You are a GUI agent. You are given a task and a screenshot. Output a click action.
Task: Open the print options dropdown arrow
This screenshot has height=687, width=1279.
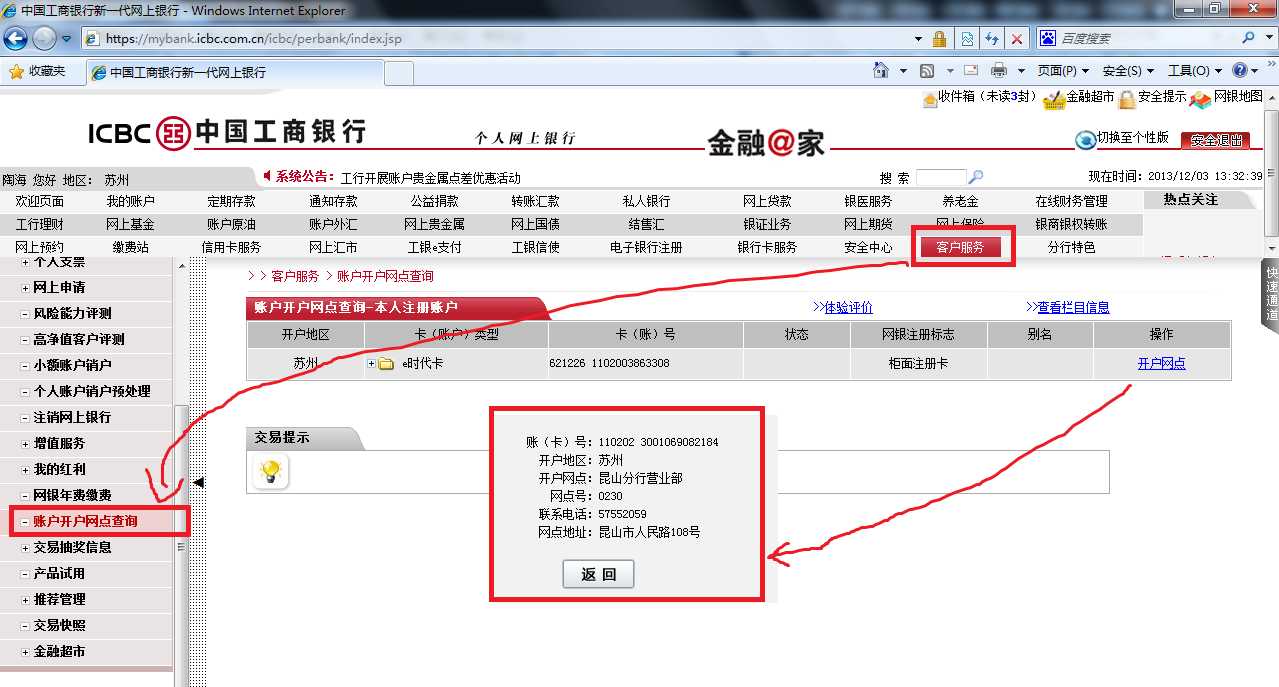tap(1021, 72)
